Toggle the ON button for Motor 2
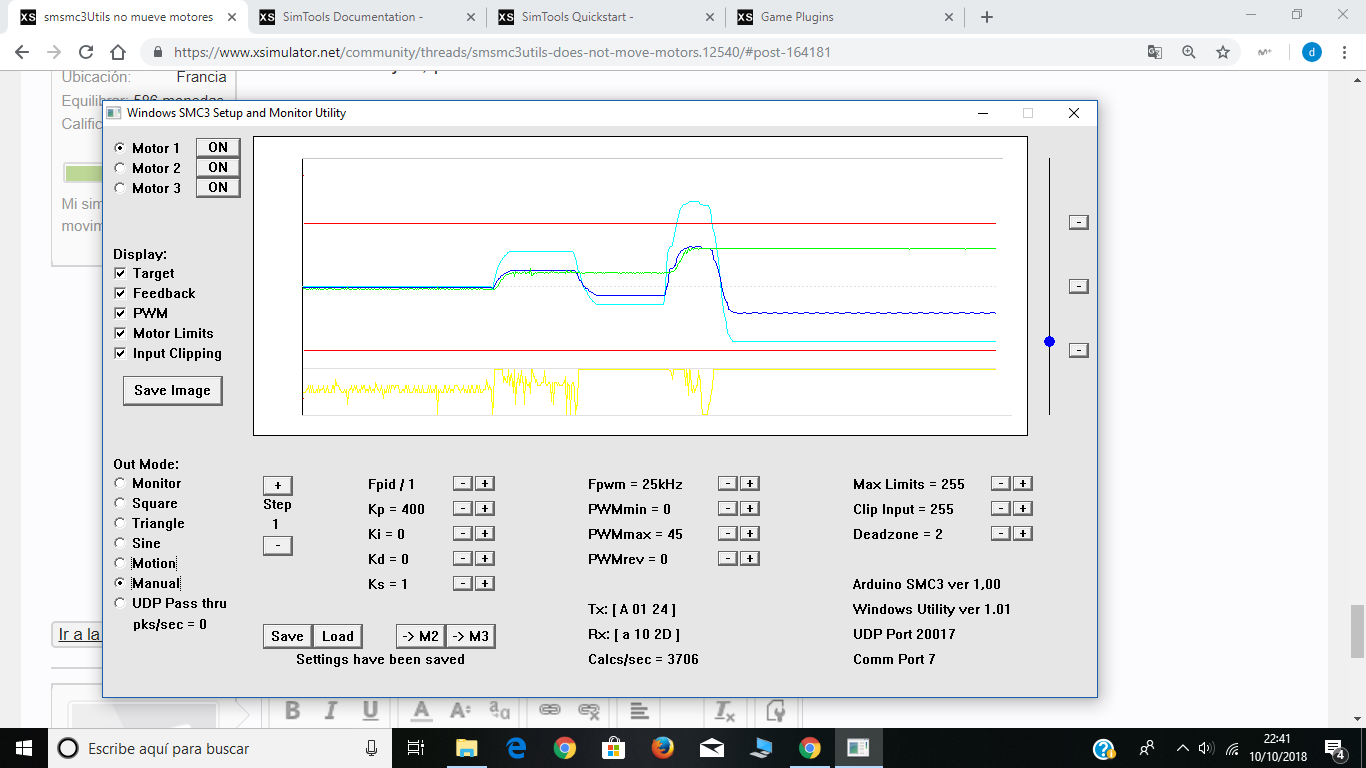The width and height of the screenshot is (1366, 768). (218, 167)
